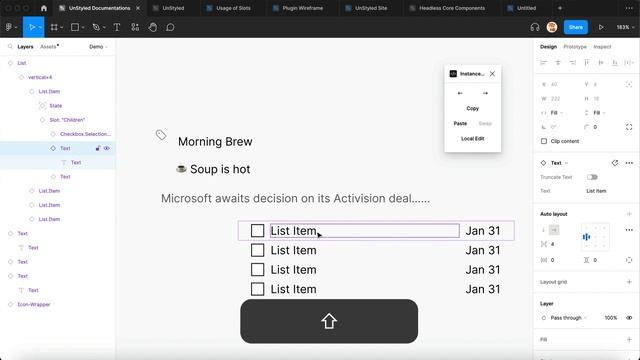The image size is (640, 360).
Task: Open the Demo page dropdown
Action: coord(98,47)
